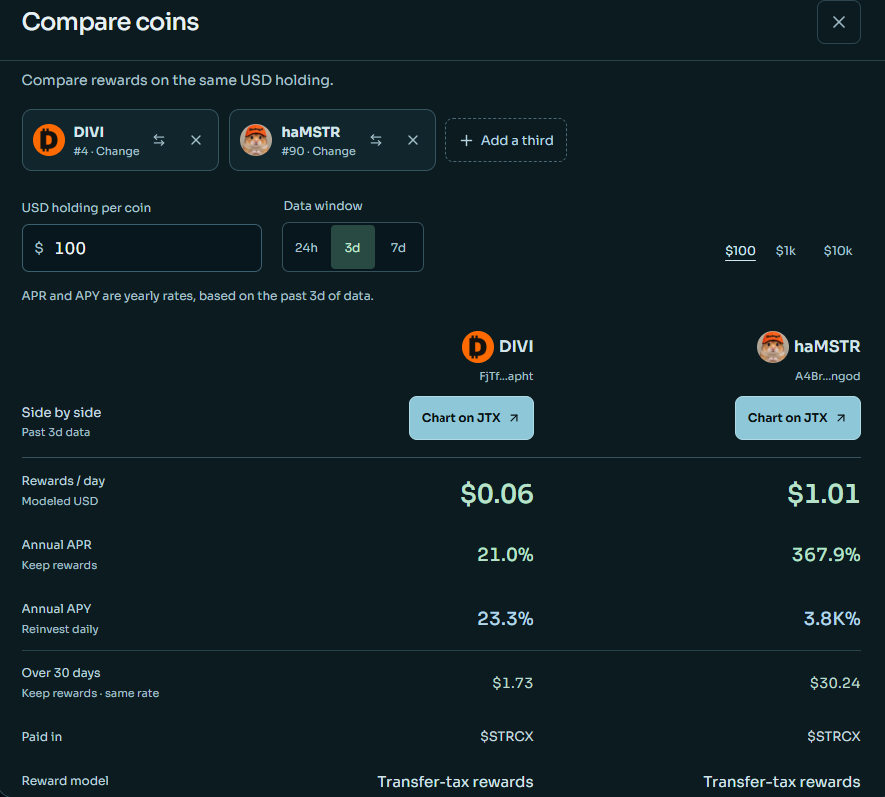Click DIVI logo in comparison column header
885x797 pixels.
pyautogui.click(x=477, y=347)
